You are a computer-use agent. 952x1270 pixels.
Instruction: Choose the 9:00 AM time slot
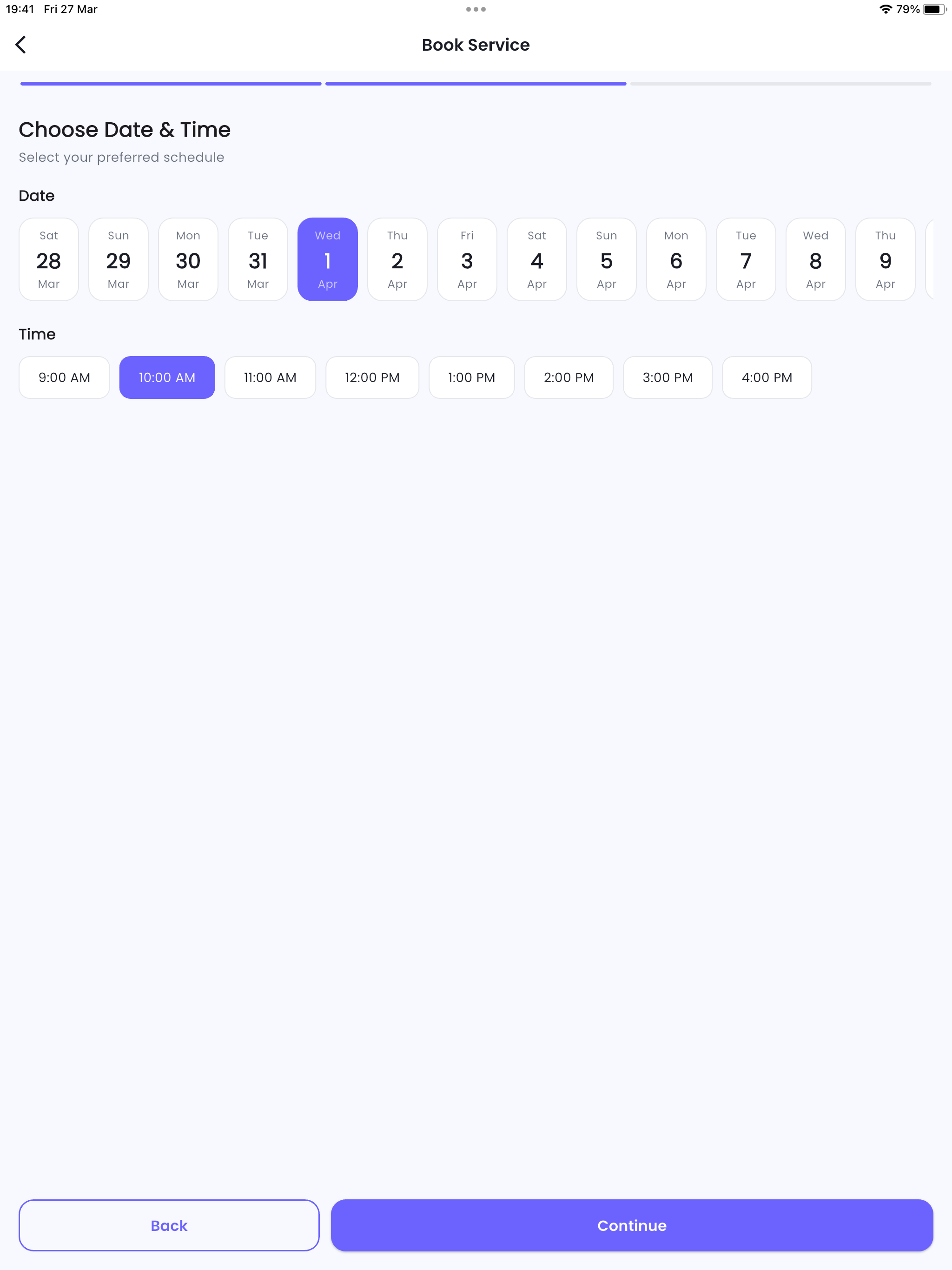(64, 377)
